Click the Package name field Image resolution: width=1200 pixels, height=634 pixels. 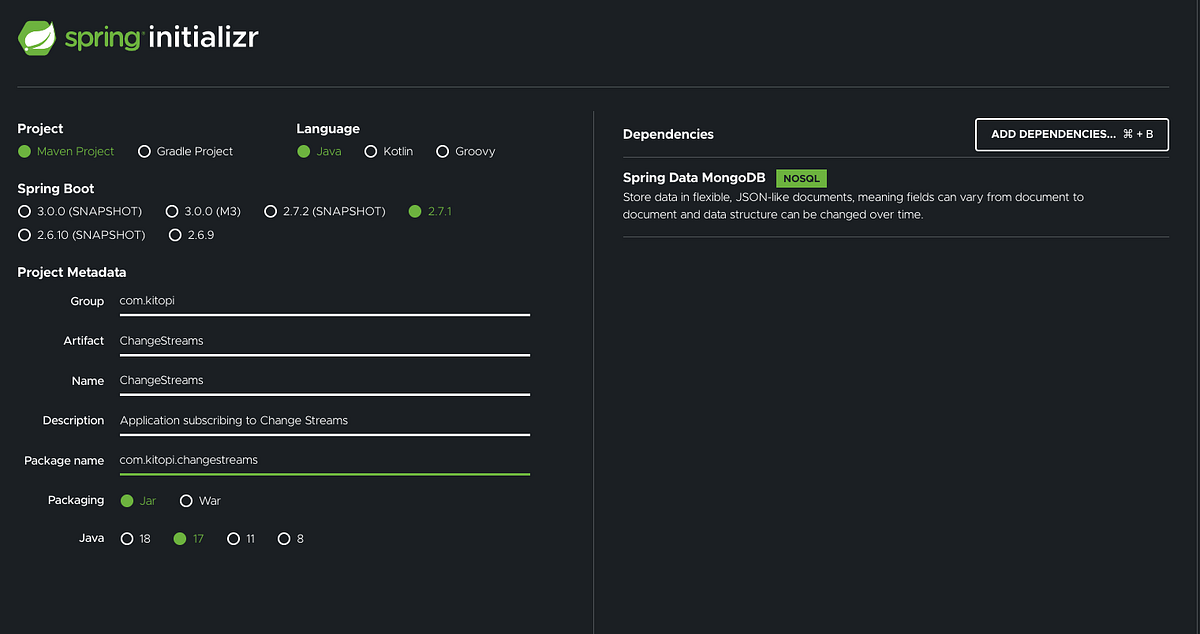(x=324, y=460)
